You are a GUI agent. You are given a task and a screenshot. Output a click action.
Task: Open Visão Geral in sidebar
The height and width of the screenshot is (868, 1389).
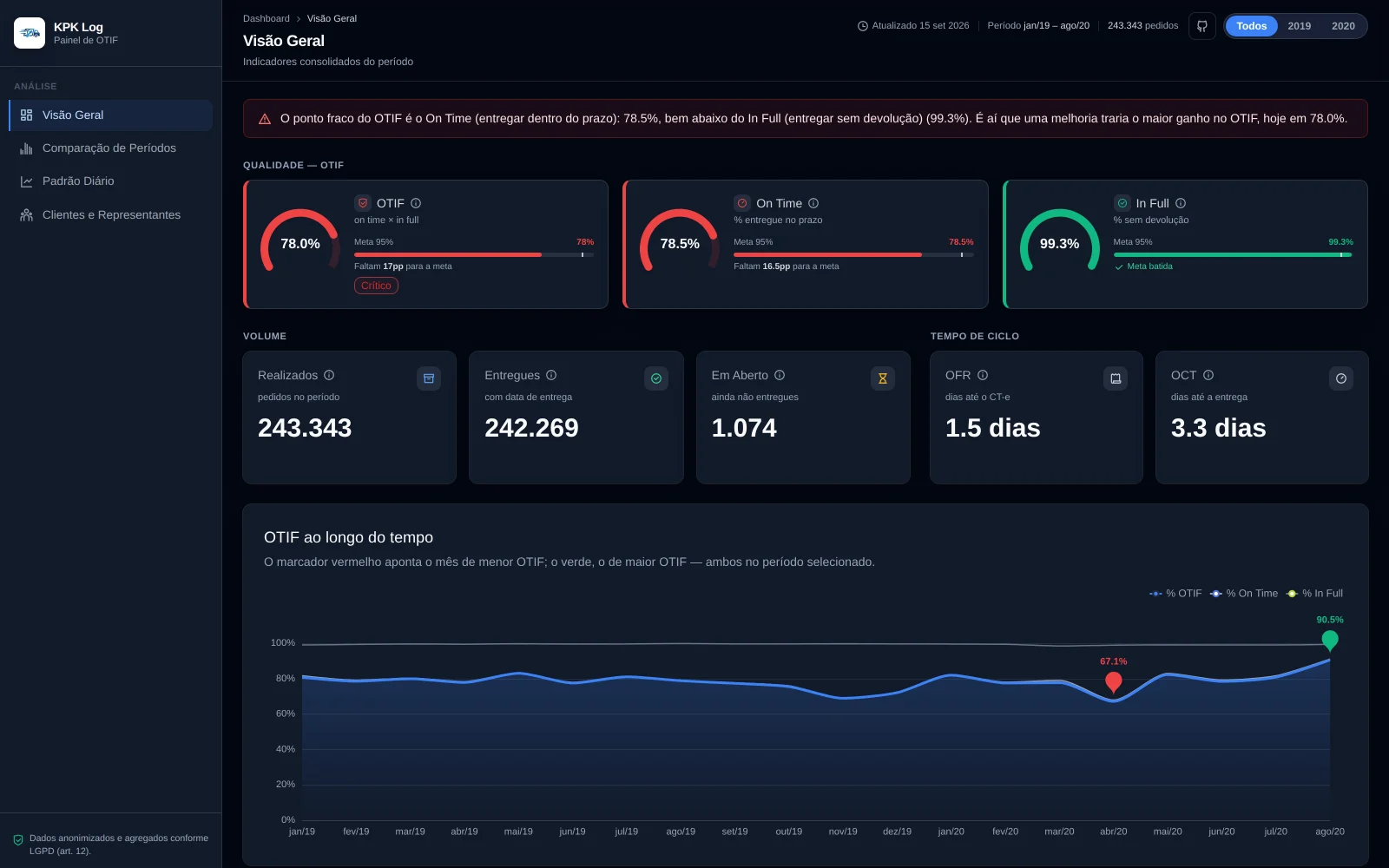(x=110, y=115)
